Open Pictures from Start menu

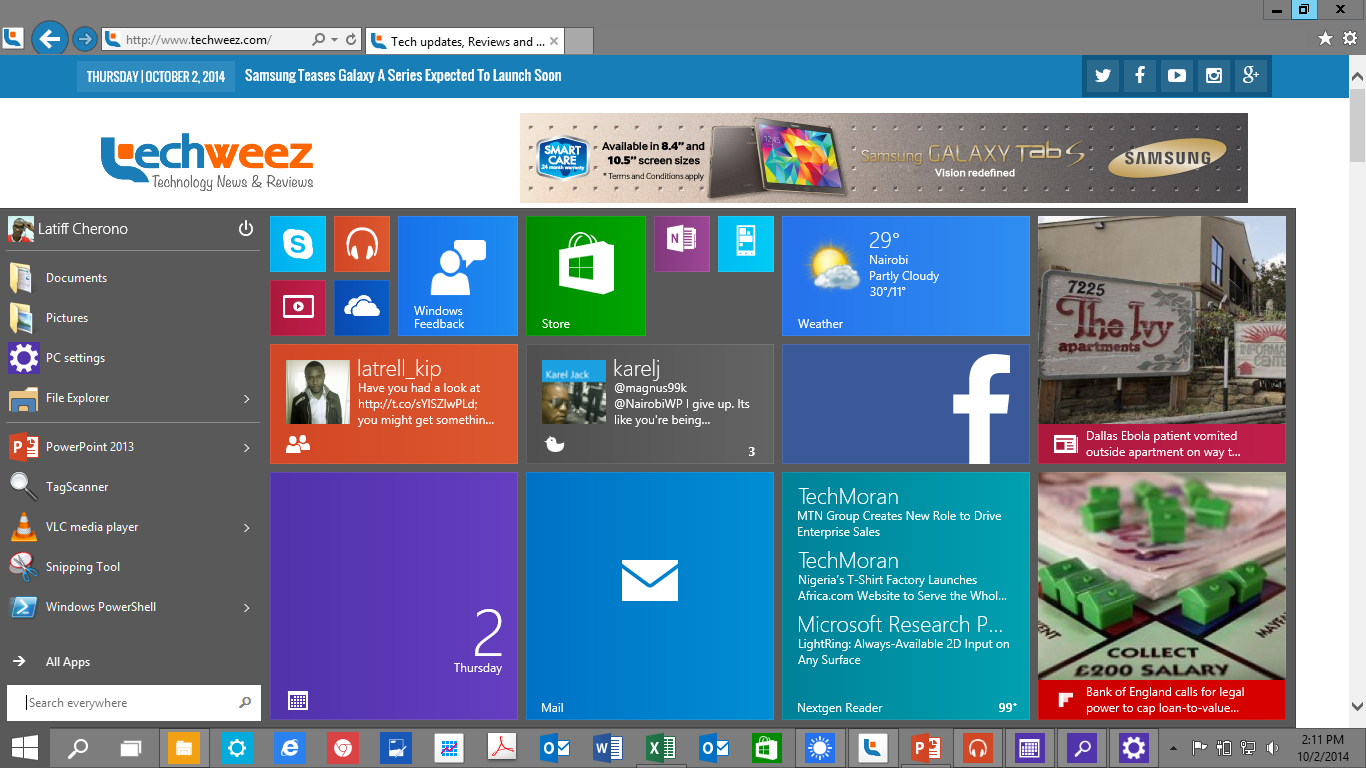(133, 318)
